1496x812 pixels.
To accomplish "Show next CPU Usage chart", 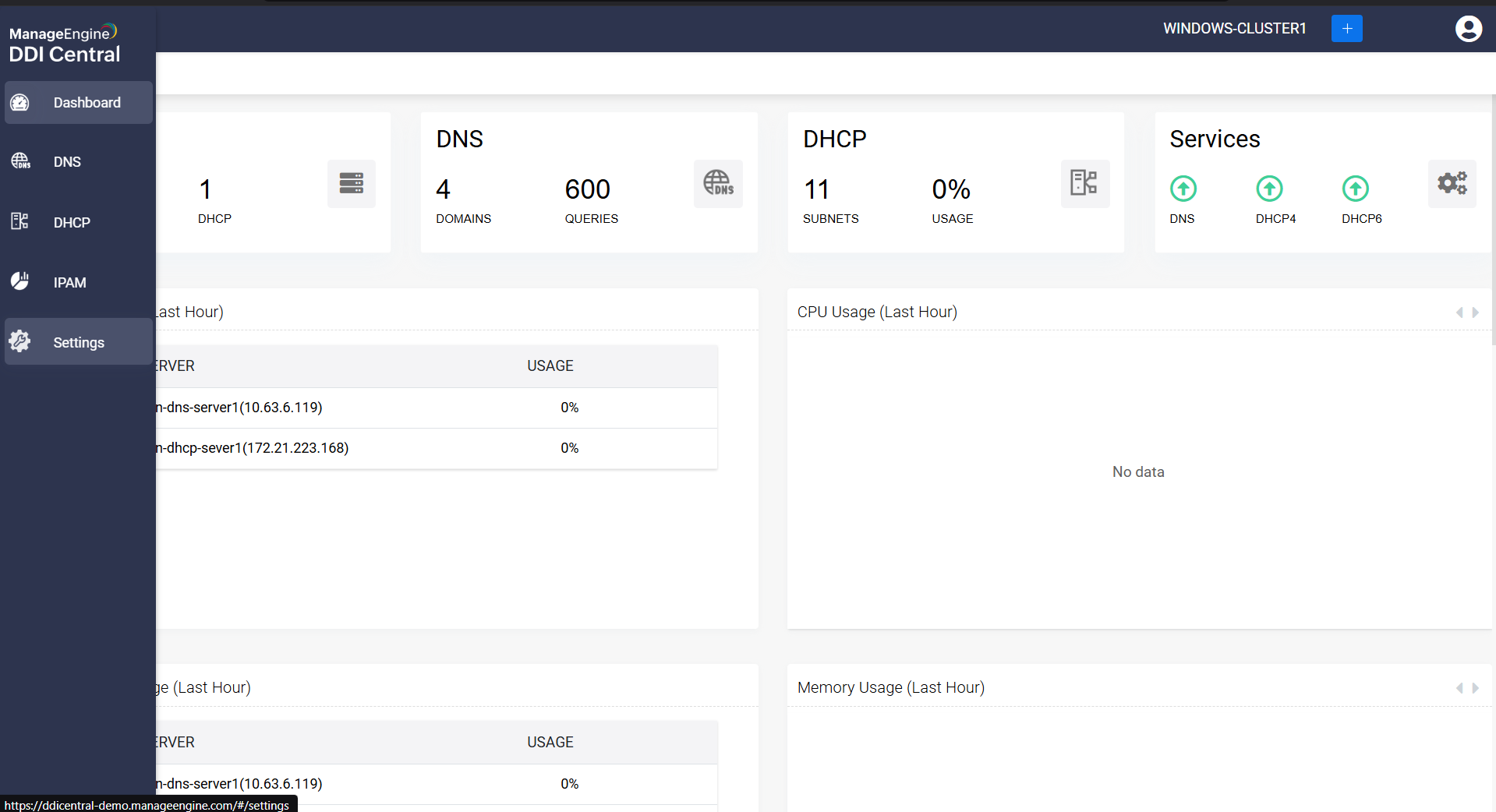I will [x=1476, y=312].
